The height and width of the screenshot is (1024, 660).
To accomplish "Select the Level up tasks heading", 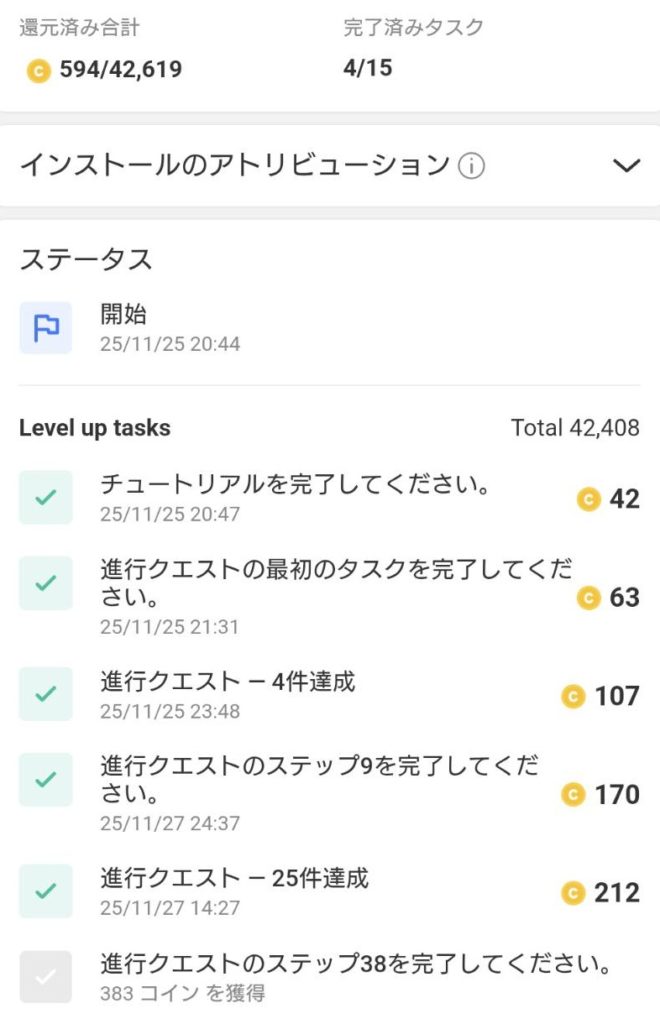I will [x=95, y=428].
